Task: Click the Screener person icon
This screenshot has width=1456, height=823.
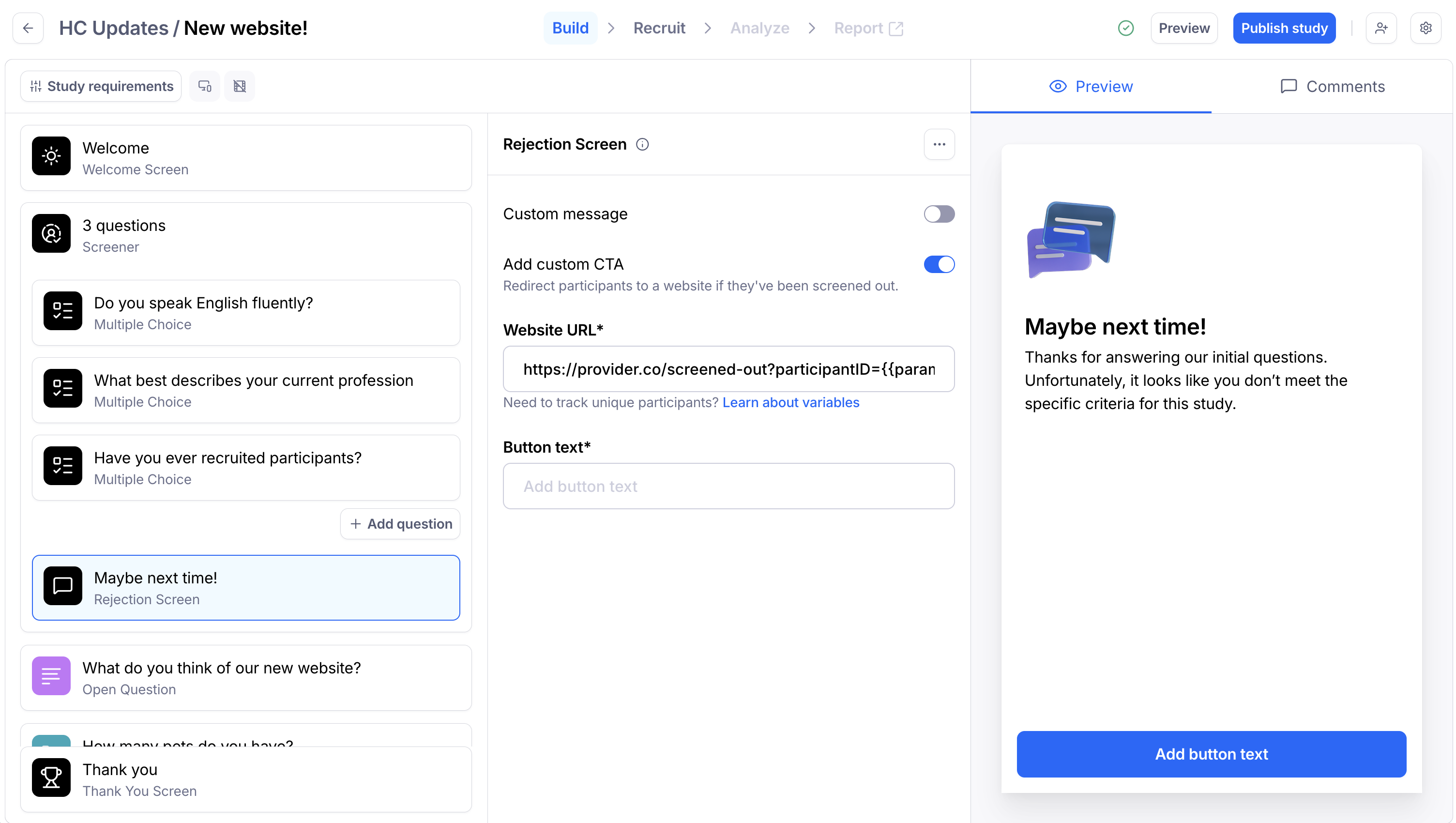Action: click(51, 233)
